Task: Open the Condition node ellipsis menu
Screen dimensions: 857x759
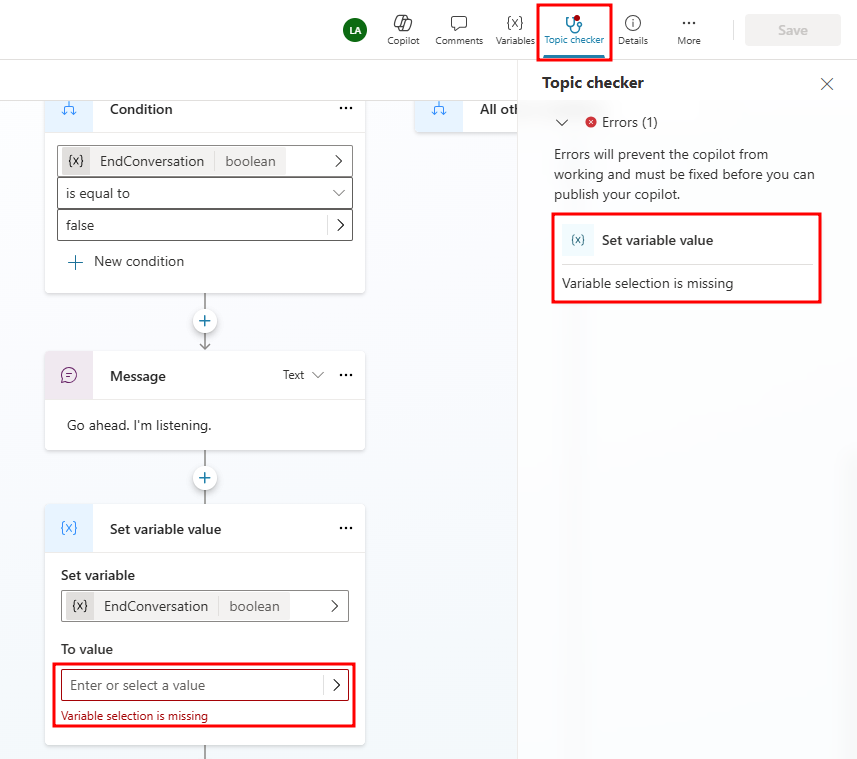Action: tap(345, 108)
